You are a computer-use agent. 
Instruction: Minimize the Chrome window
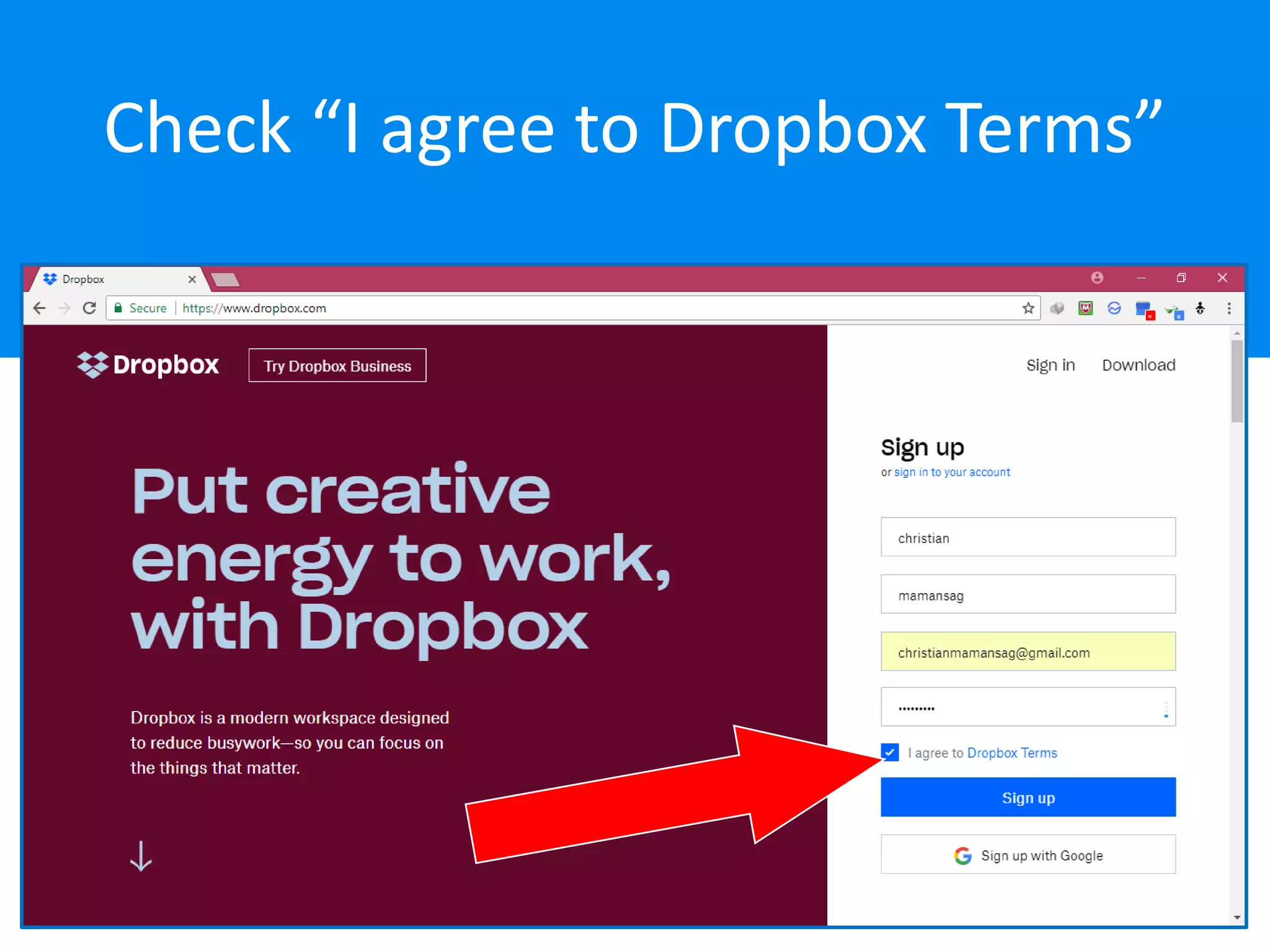click(x=1141, y=278)
